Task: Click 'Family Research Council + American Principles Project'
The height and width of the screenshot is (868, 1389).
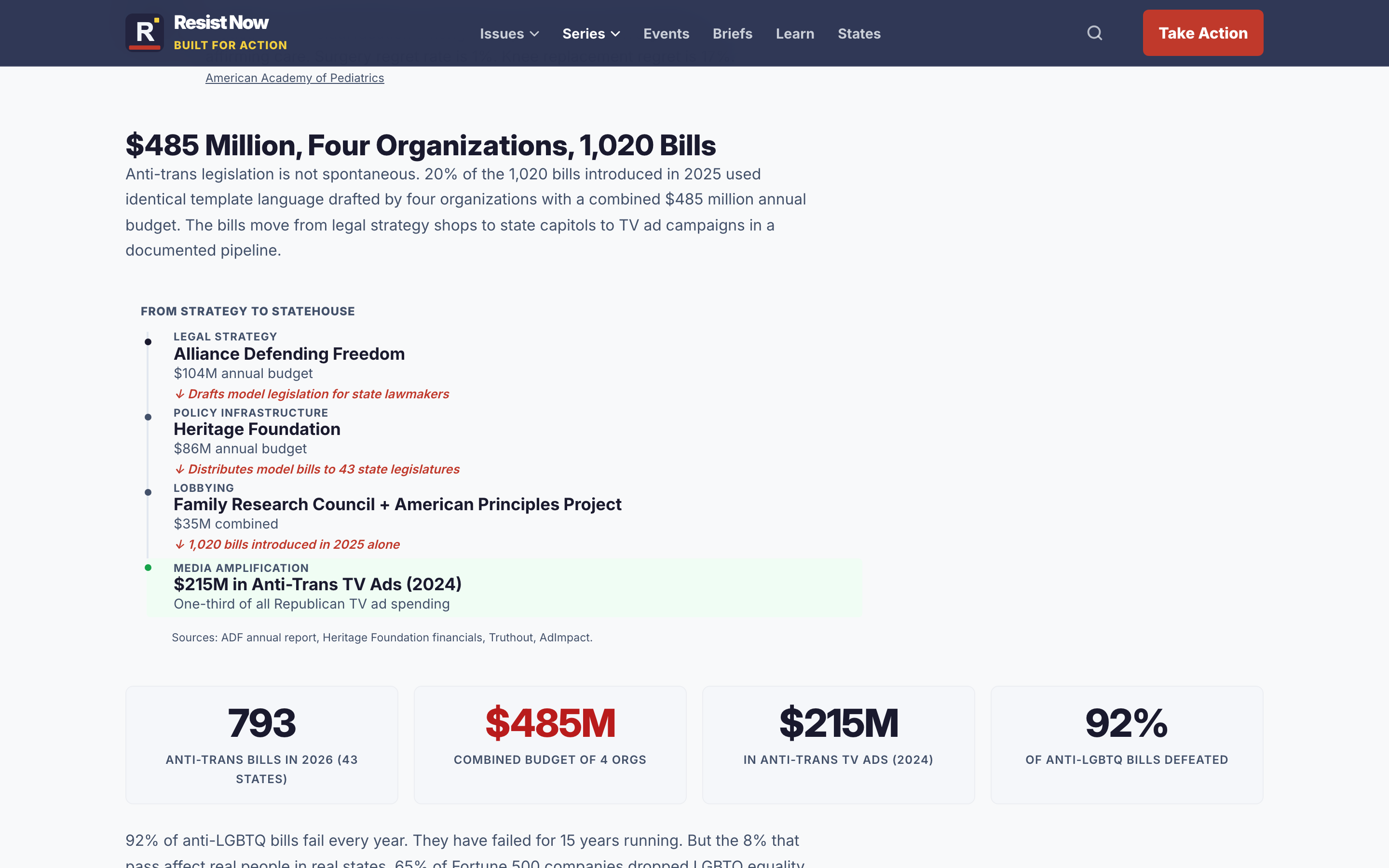Action: pyautogui.click(x=397, y=504)
